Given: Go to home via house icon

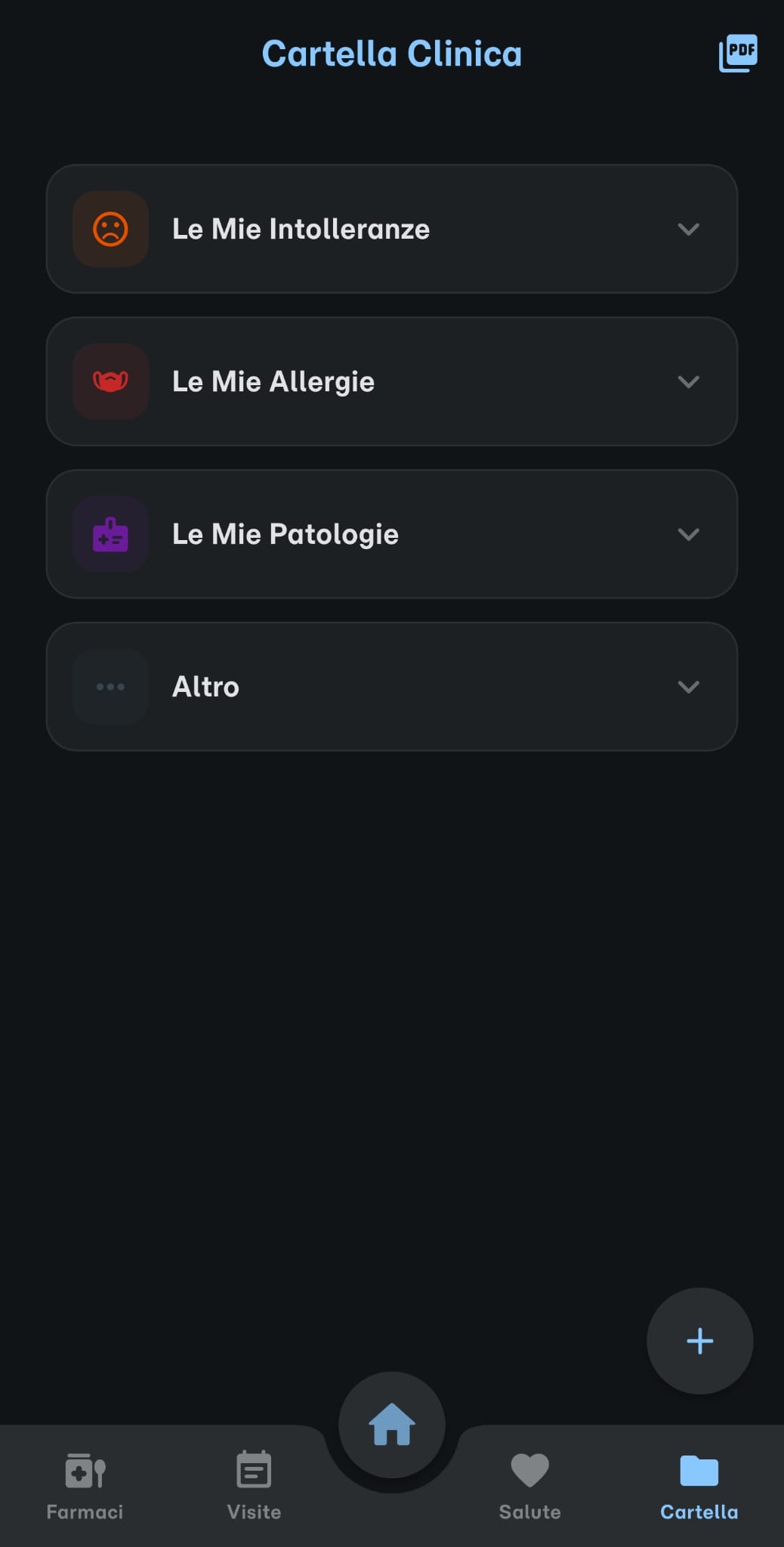Looking at the screenshot, I should [392, 1425].
